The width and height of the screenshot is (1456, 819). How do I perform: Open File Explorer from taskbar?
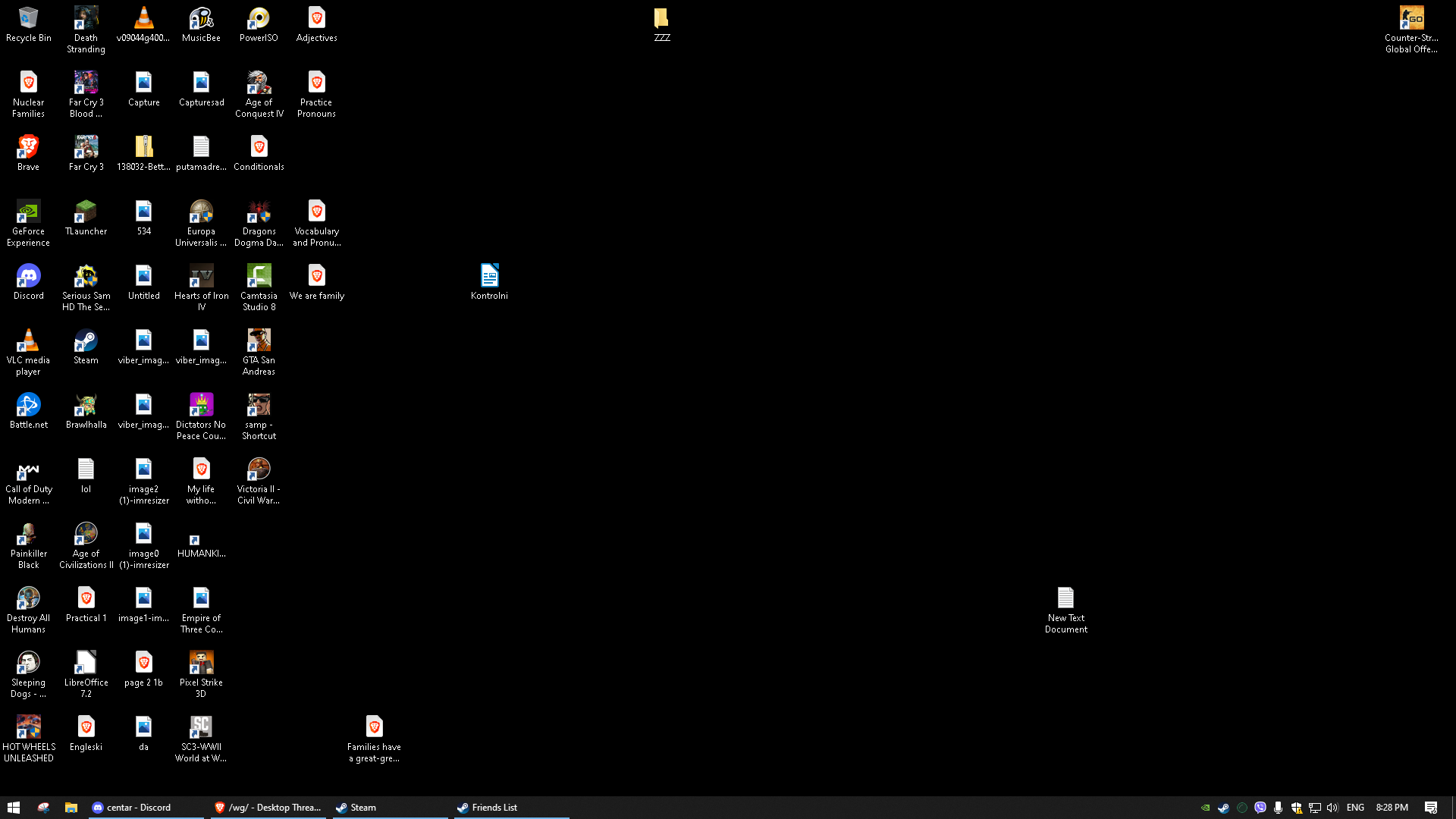pos(71,808)
